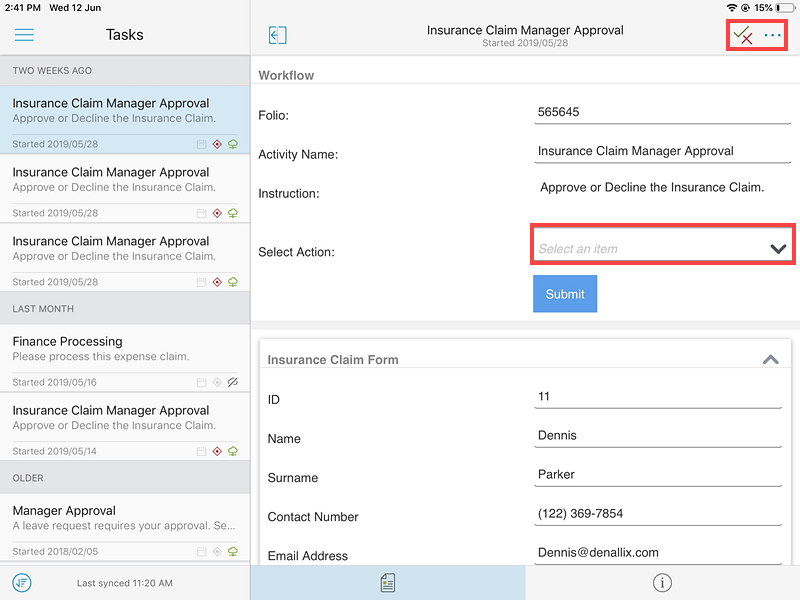Select the highlighted Insurance Claim Manager Approval task

(125, 120)
